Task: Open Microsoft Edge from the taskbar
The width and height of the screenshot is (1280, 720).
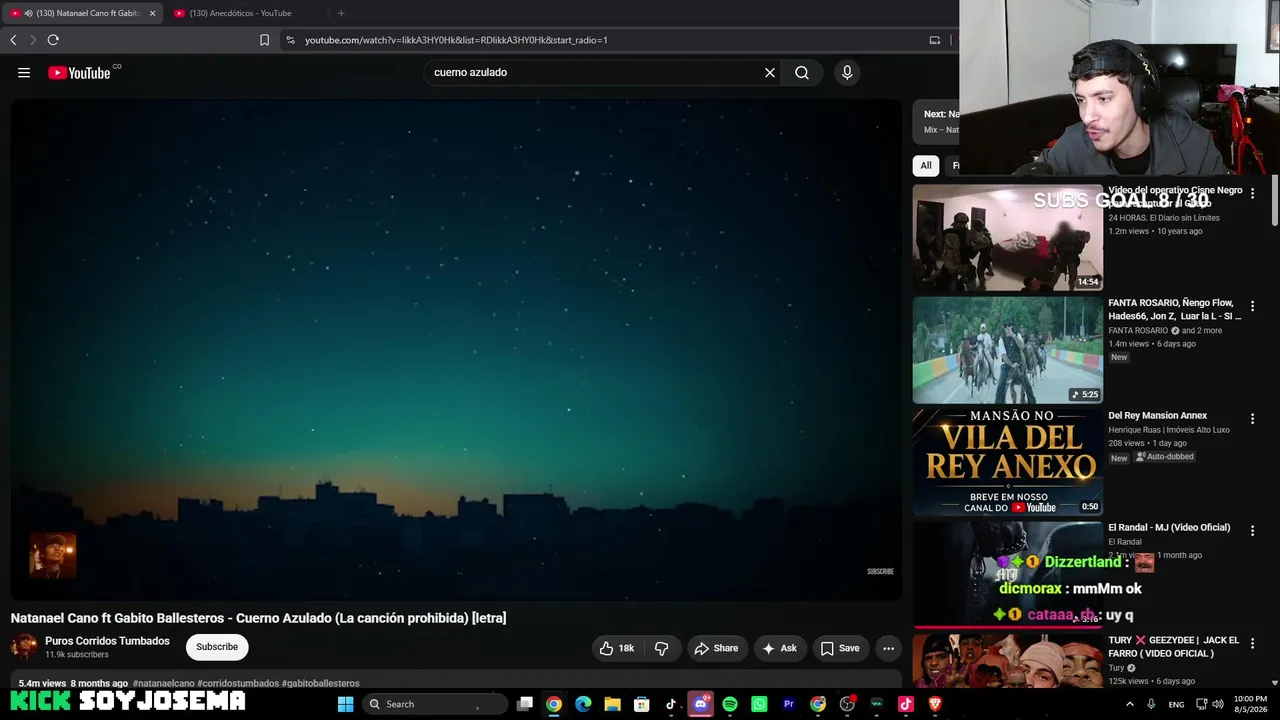Action: coord(583,704)
